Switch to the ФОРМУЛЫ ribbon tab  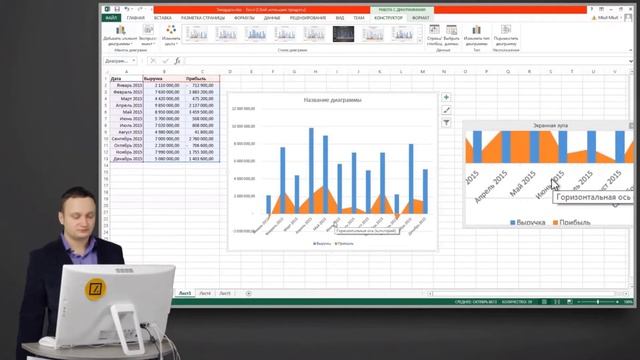click(244, 18)
